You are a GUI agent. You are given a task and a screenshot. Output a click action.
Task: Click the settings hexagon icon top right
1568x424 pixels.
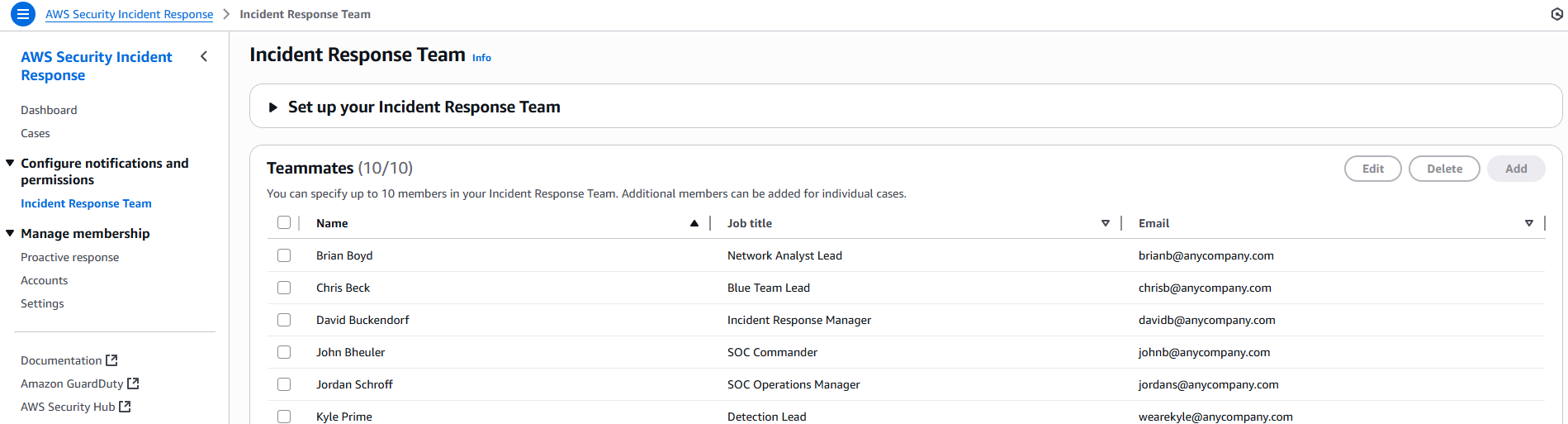pyautogui.click(x=1557, y=14)
